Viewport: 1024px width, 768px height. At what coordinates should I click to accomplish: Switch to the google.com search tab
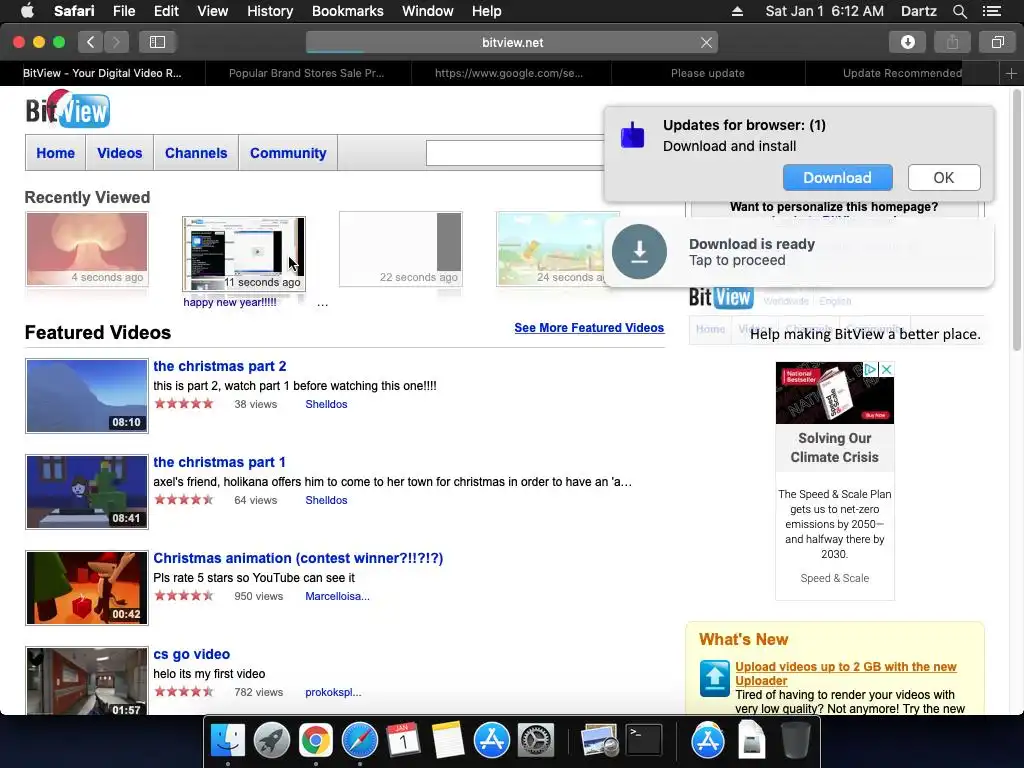[509, 73]
